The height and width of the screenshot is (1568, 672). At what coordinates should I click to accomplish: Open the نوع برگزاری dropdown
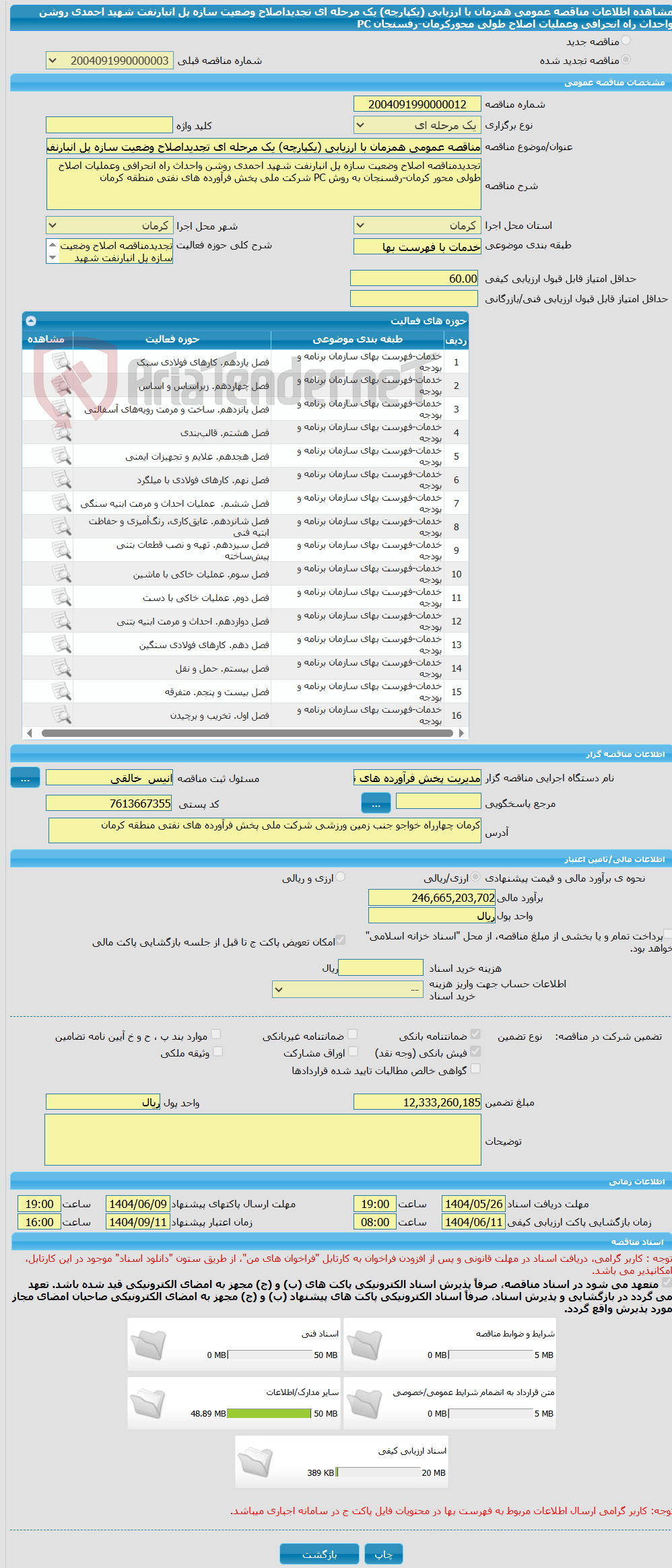(x=417, y=125)
